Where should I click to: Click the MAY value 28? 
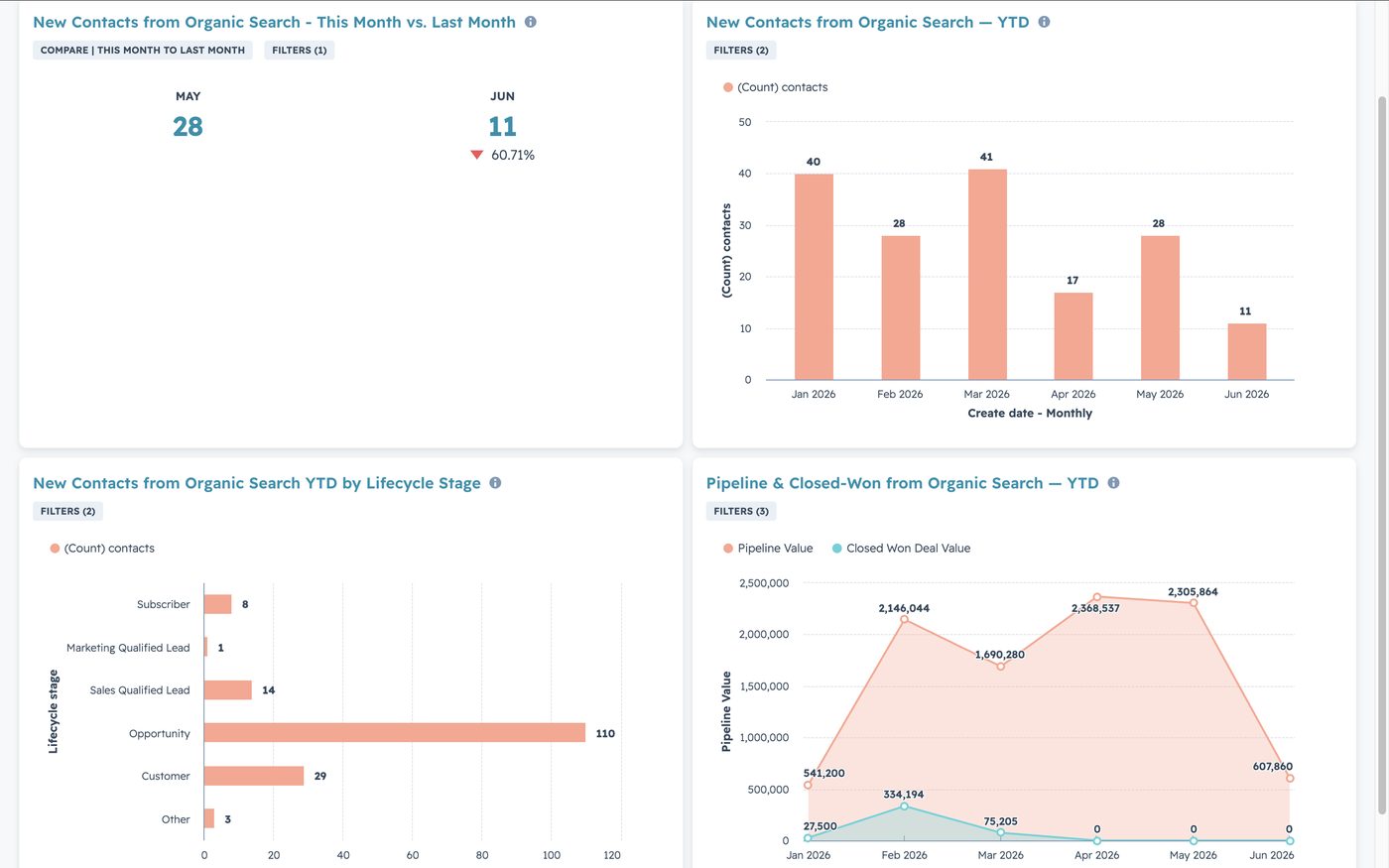coord(188,127)
